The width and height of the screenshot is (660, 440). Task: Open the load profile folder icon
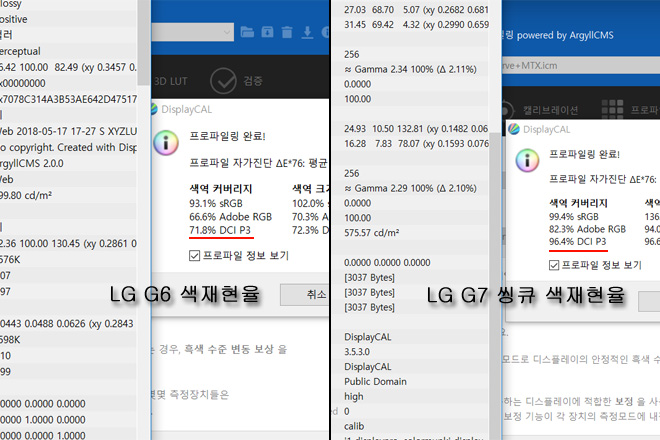pos(247,32)
